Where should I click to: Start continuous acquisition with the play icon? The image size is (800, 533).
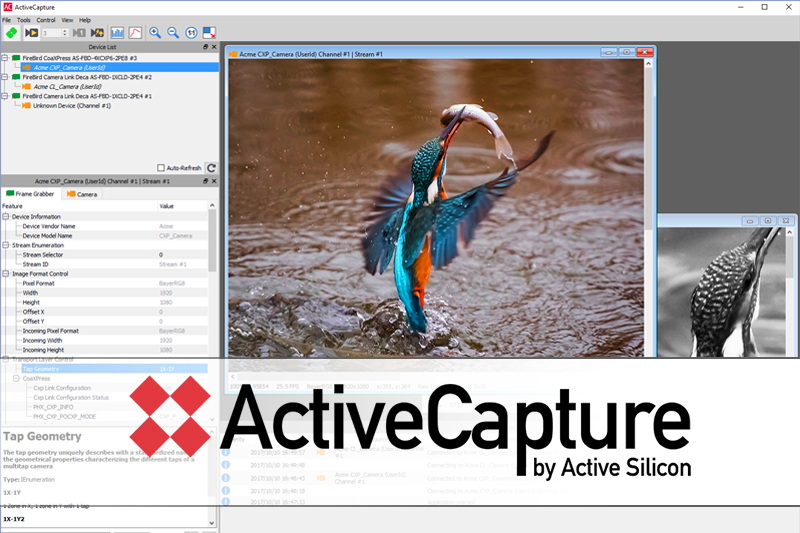point(32,33)
